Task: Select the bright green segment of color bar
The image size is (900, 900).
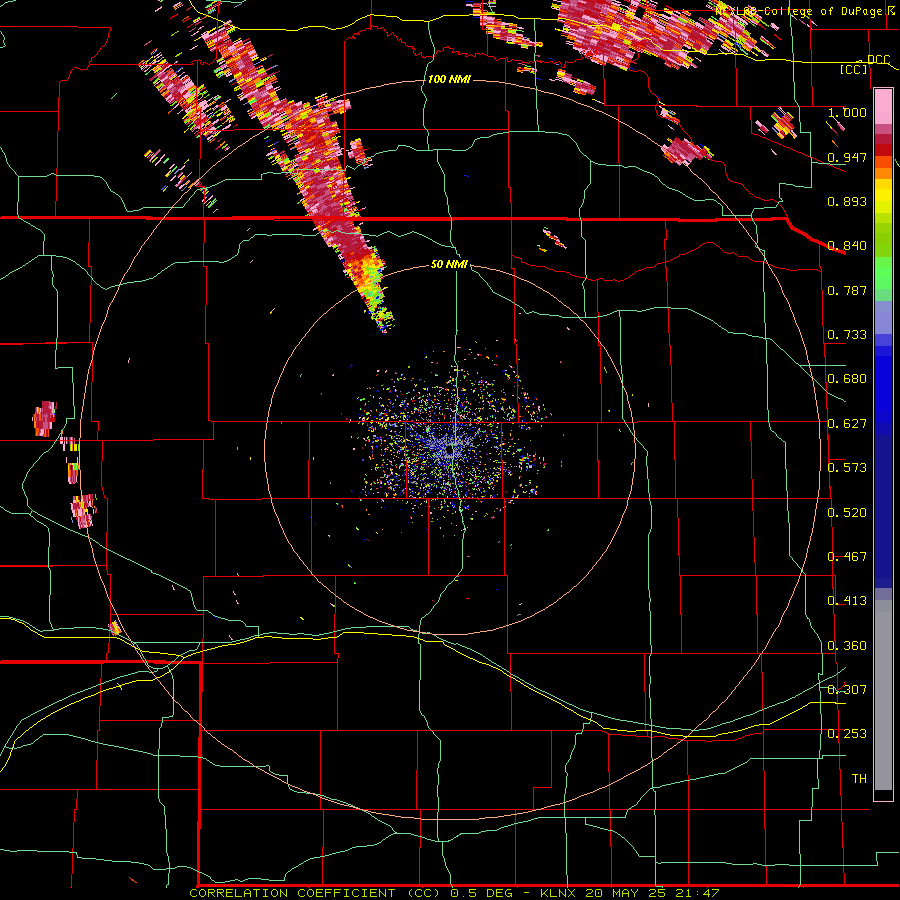Action: point(883,273)
